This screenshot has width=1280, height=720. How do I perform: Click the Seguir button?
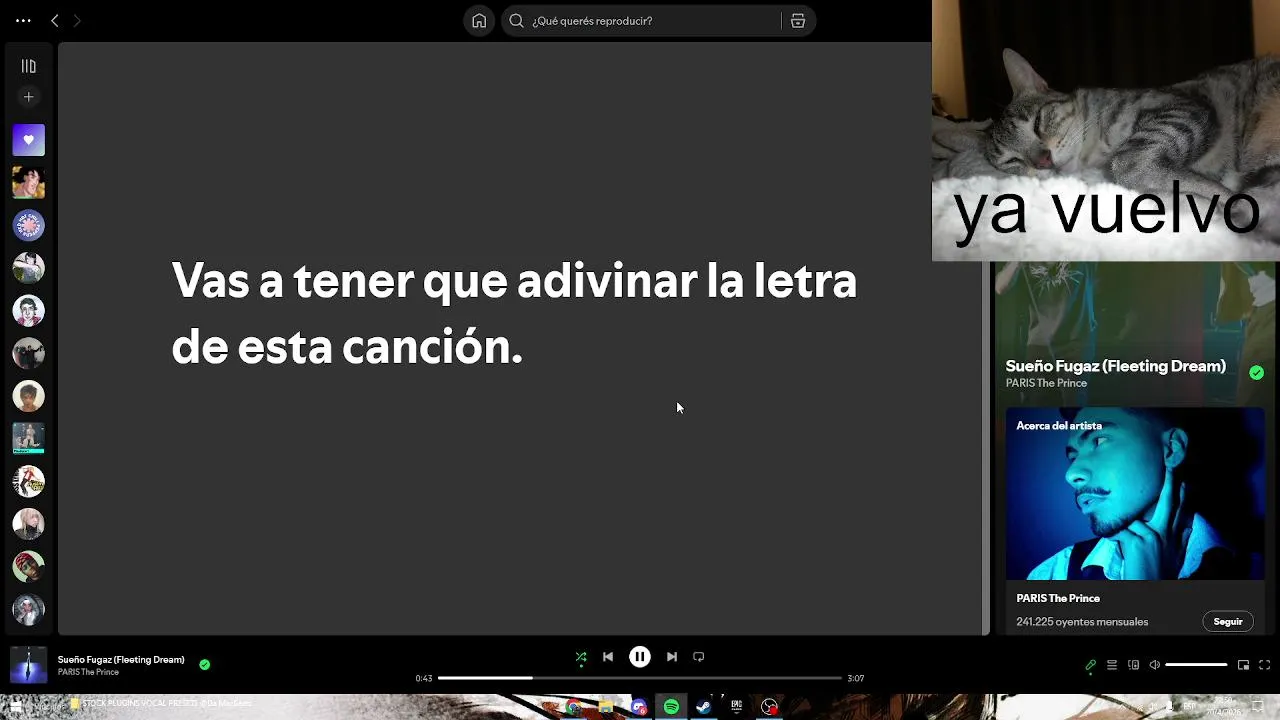(1228, 622)
